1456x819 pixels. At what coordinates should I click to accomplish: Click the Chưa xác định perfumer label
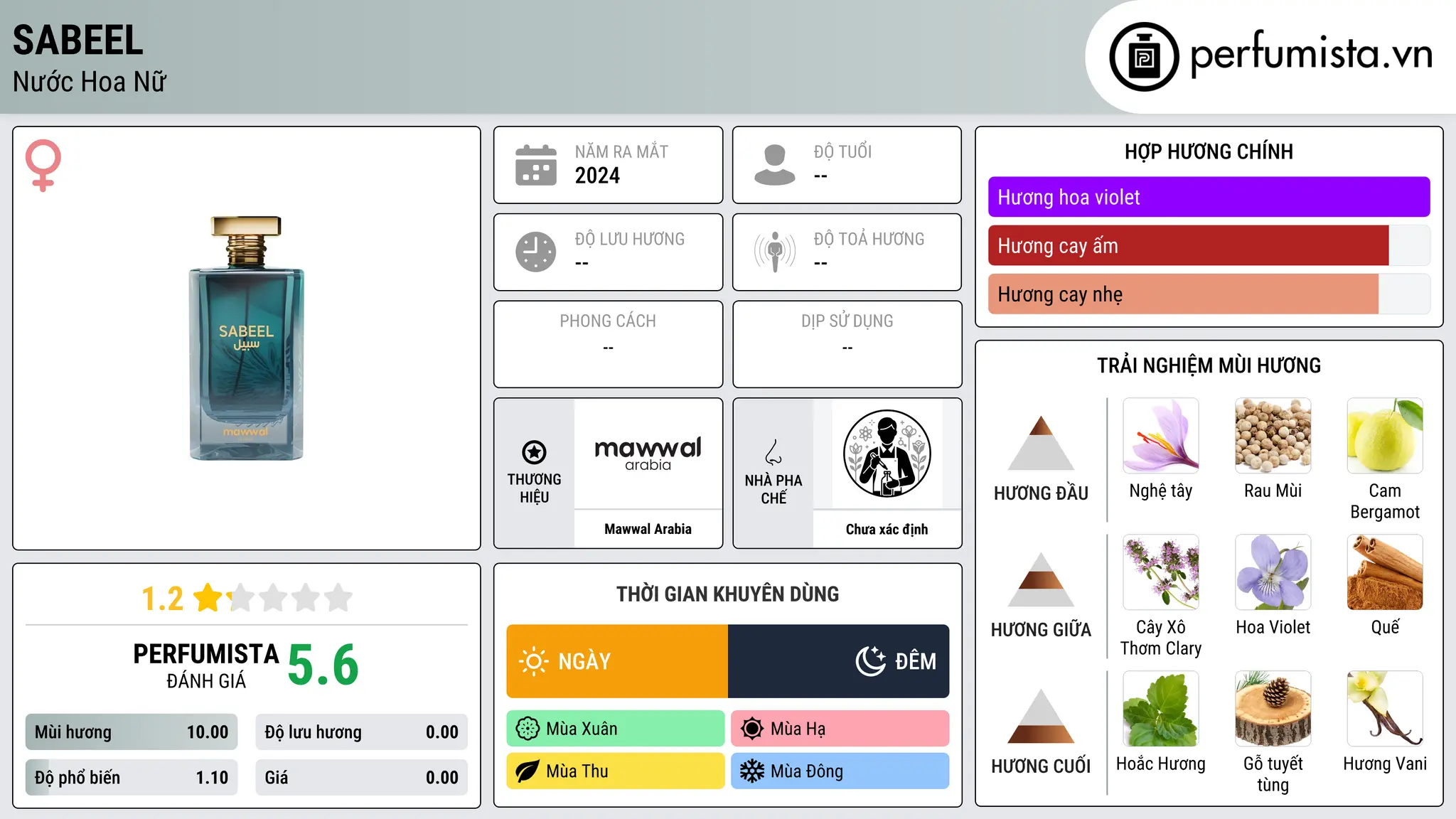(887, 529)
